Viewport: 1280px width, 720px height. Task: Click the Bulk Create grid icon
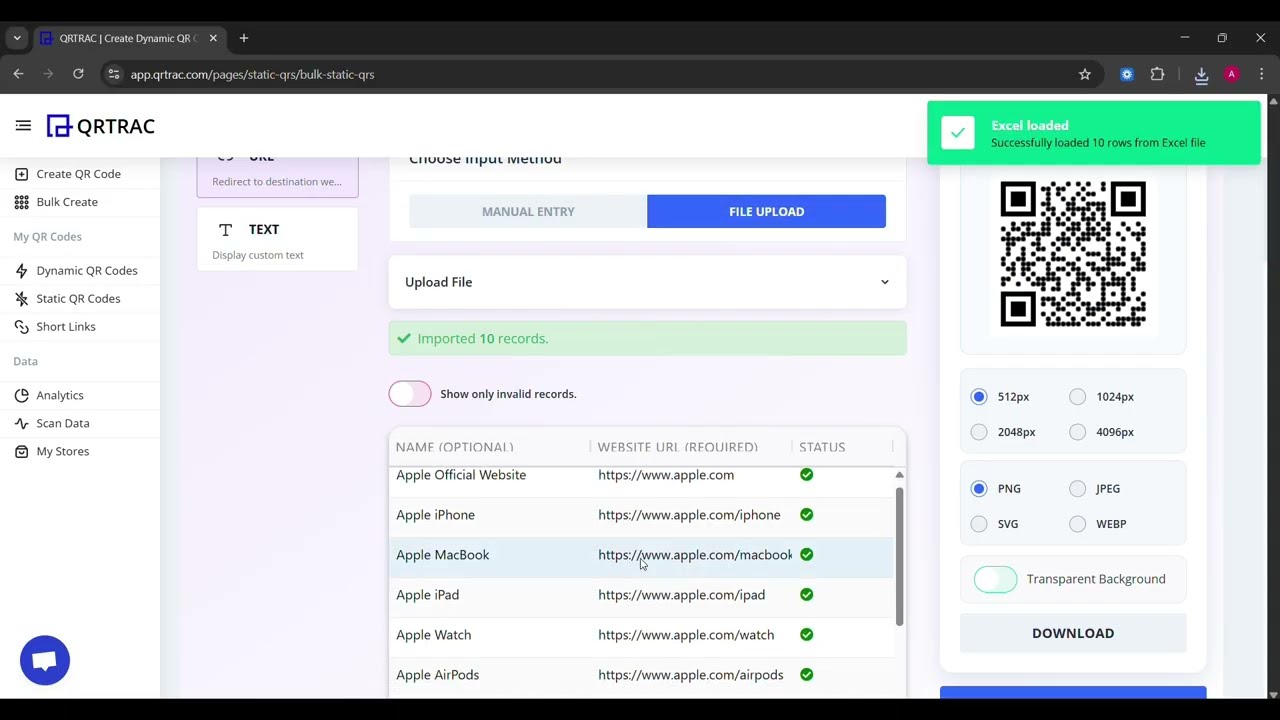point(21,202)
